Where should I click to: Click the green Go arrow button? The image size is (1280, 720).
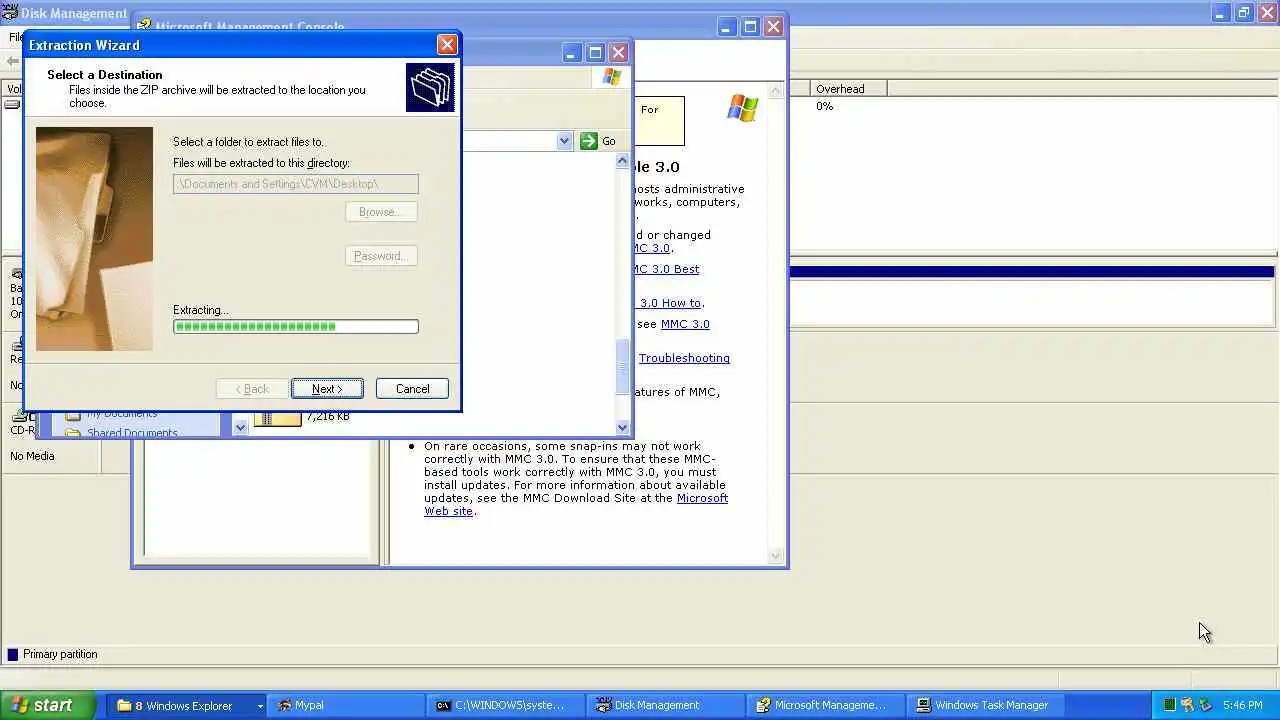point(589,141)
